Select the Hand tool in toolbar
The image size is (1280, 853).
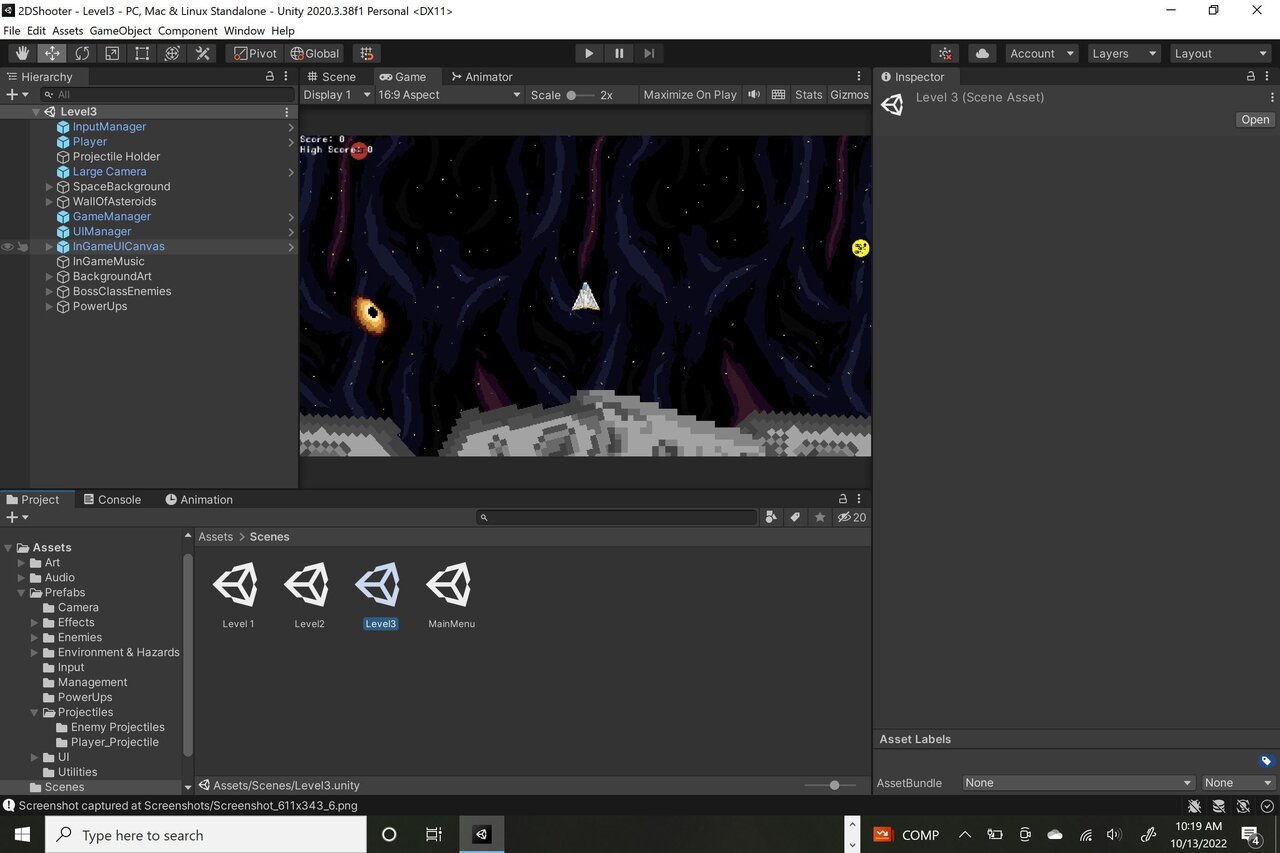[x=22, y=53]
